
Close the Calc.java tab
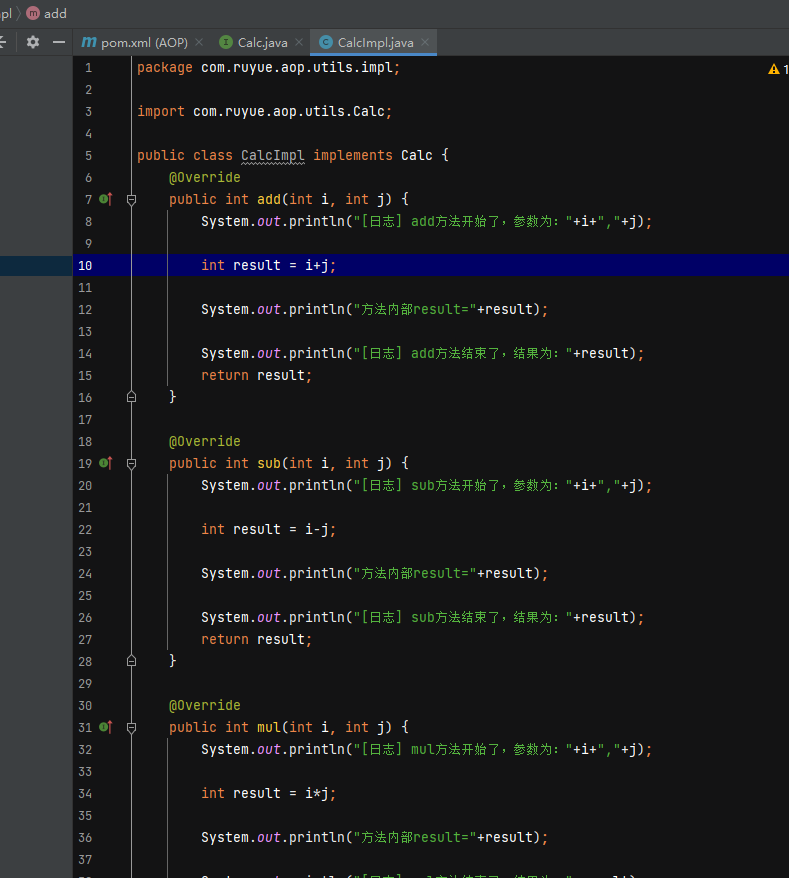coord(298,42)
